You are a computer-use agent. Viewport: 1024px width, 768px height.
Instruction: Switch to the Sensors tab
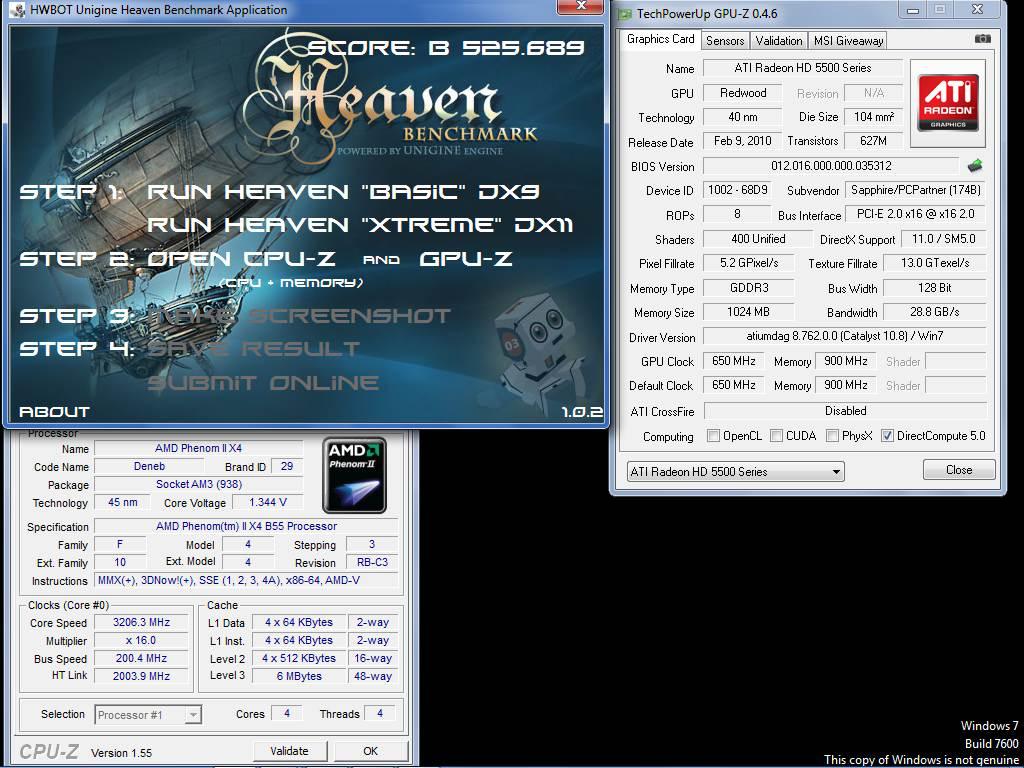click(x=725, y=40)
